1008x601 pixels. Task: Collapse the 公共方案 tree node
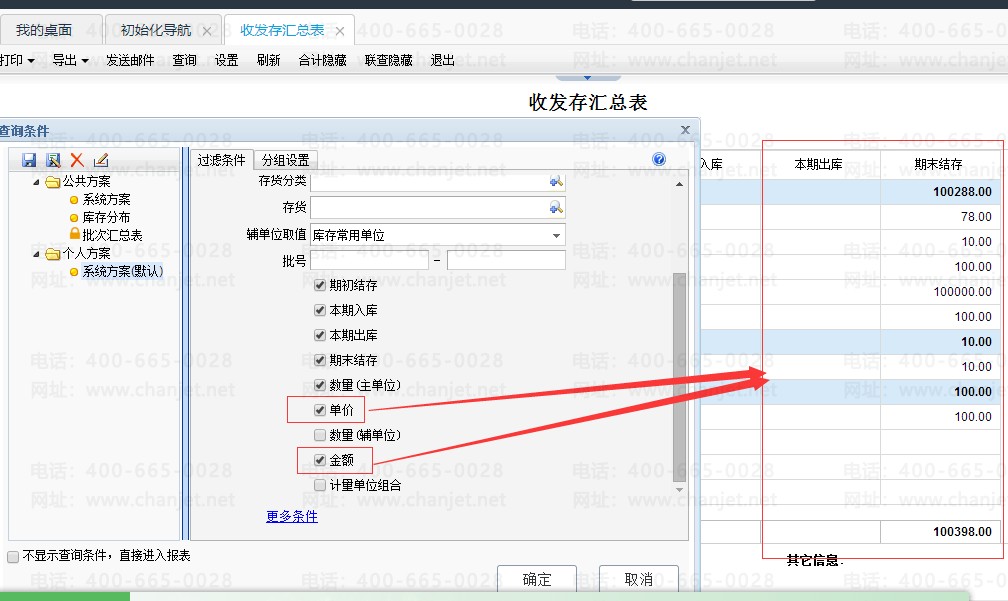coord(36,182)
